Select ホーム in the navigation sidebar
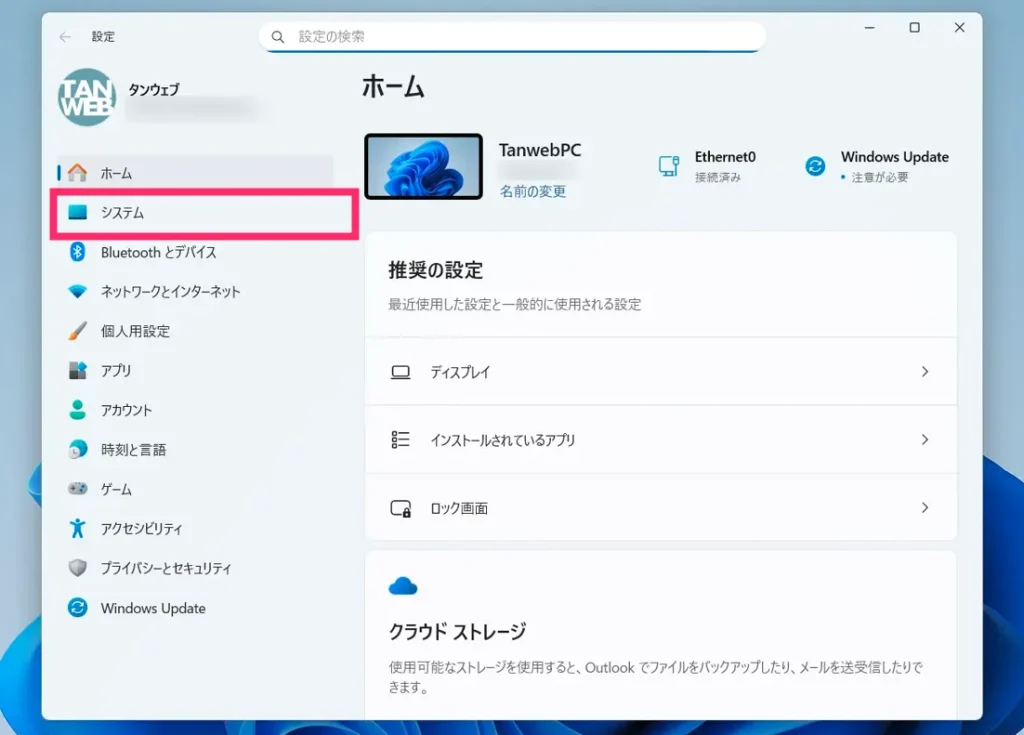Viewport: 1024px width, 735px height. pyautogui.click(x=116, y=173)
